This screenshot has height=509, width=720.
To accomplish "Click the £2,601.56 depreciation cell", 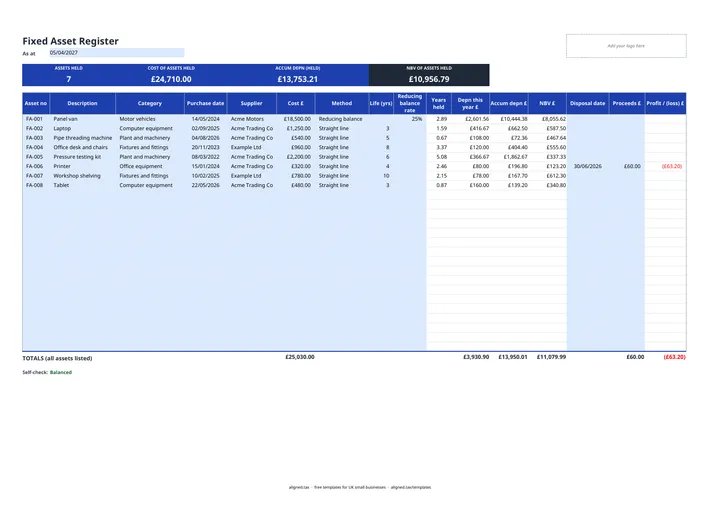I will pos(470,119).
